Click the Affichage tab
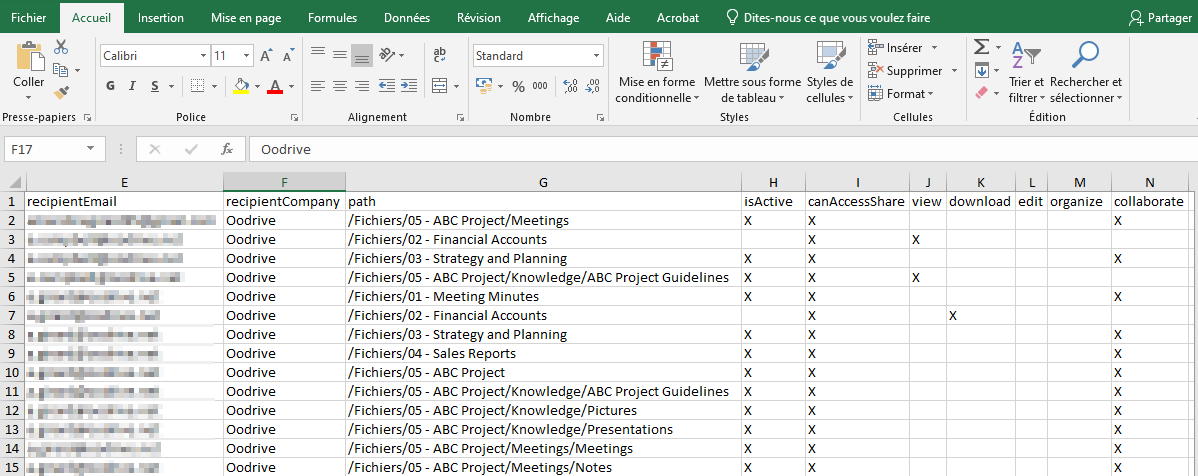 pos(554,18)
